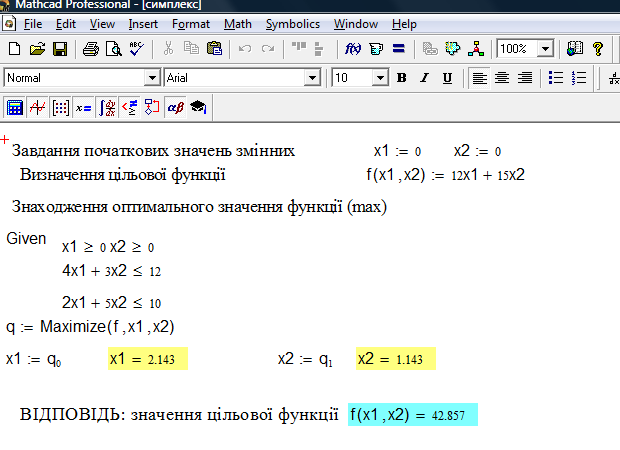Click constraint 2x1 + 5x2 ≤ 10
This screenshot has width=620, height=450.
tap(111, 303)
